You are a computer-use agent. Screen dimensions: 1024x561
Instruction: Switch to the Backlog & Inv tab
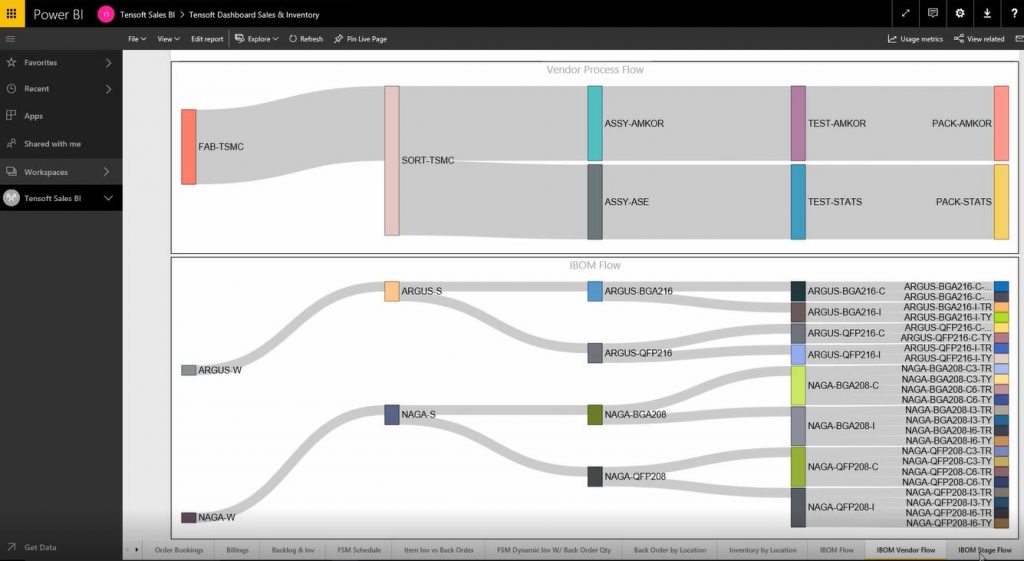293,550
